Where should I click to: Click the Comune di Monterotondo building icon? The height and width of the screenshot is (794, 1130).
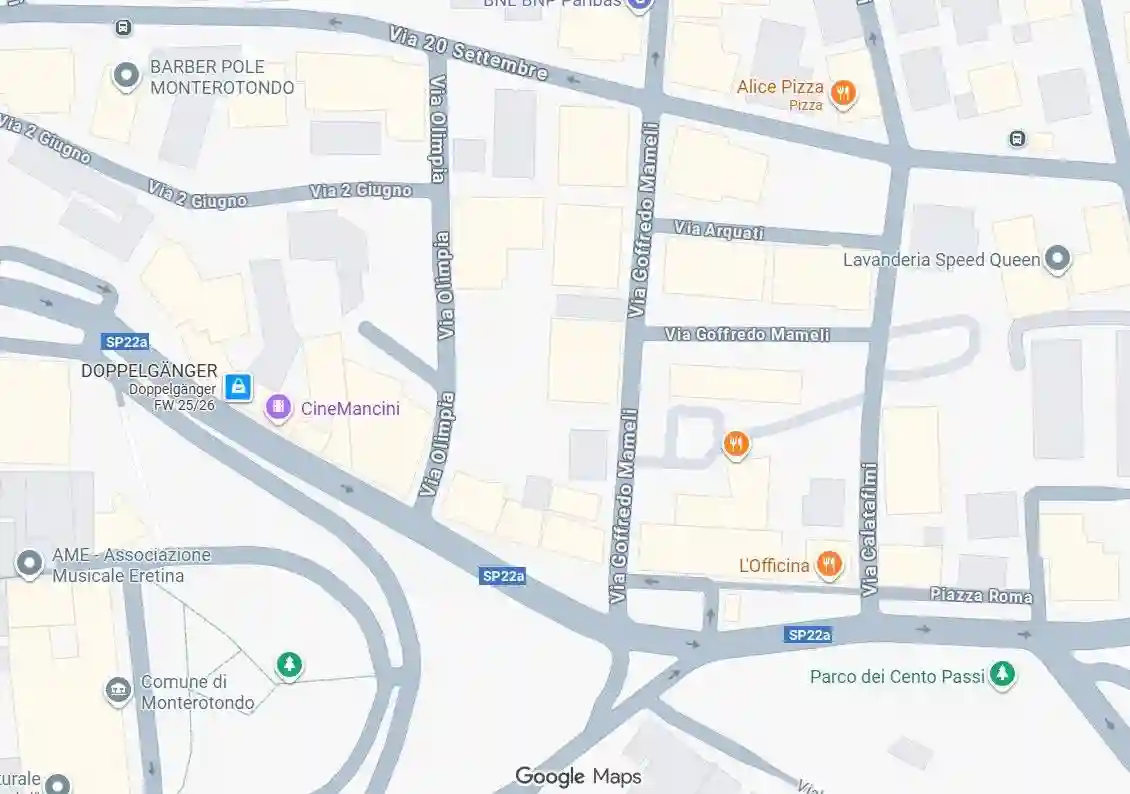pyautogui.click(x=118, y=691)
